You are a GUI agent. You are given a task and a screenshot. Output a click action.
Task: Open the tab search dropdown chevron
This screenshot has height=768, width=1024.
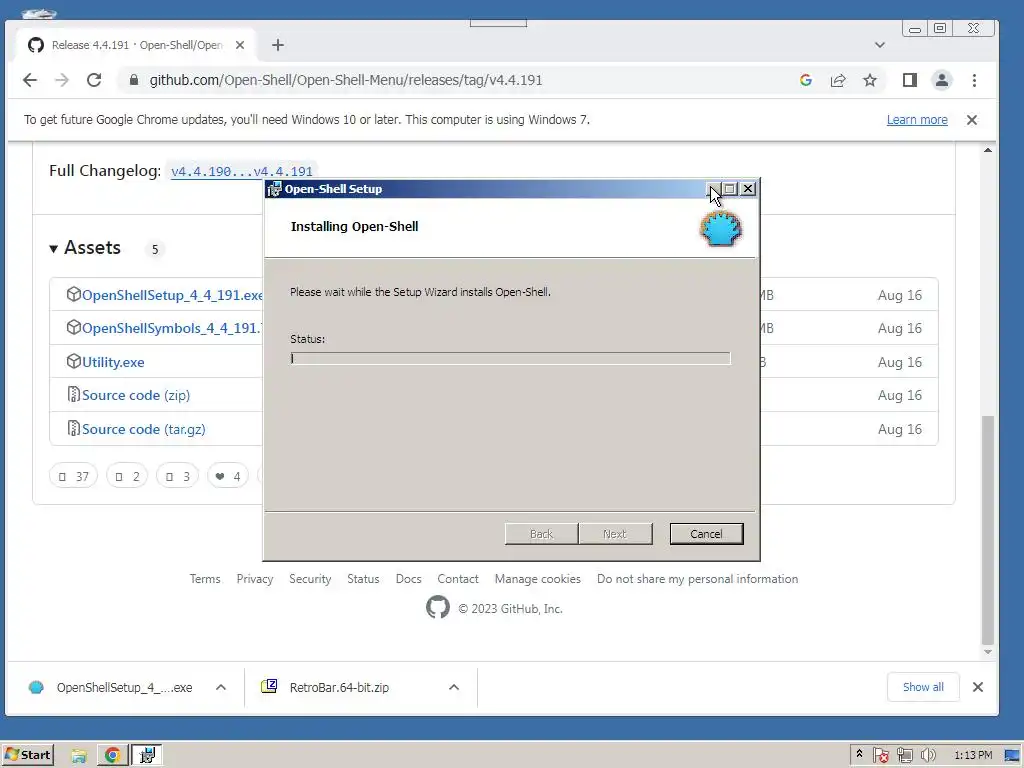(x=880, y=45)
